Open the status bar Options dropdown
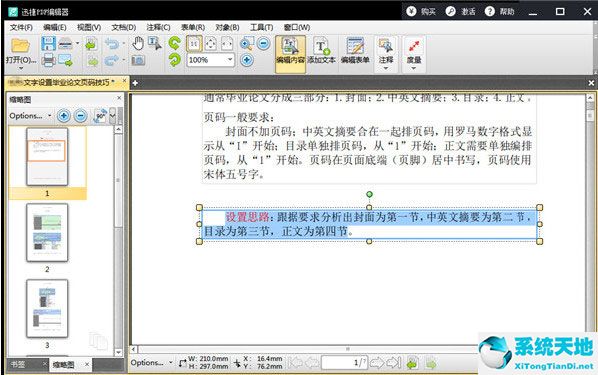The width and height of the screenshot is (598, 375). pos(151,362)
